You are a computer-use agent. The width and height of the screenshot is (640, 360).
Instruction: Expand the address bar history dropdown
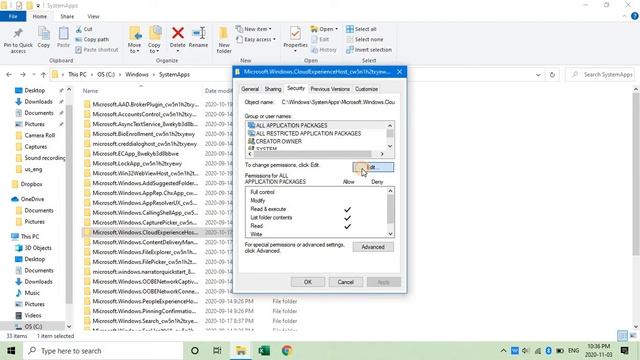point(538,75)
